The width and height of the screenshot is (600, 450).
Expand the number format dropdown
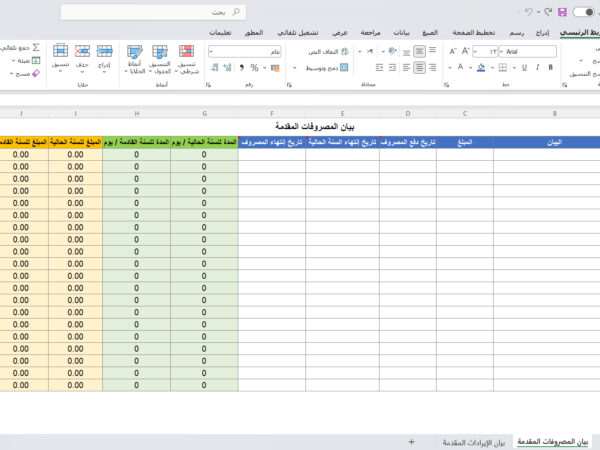point(213,51)
